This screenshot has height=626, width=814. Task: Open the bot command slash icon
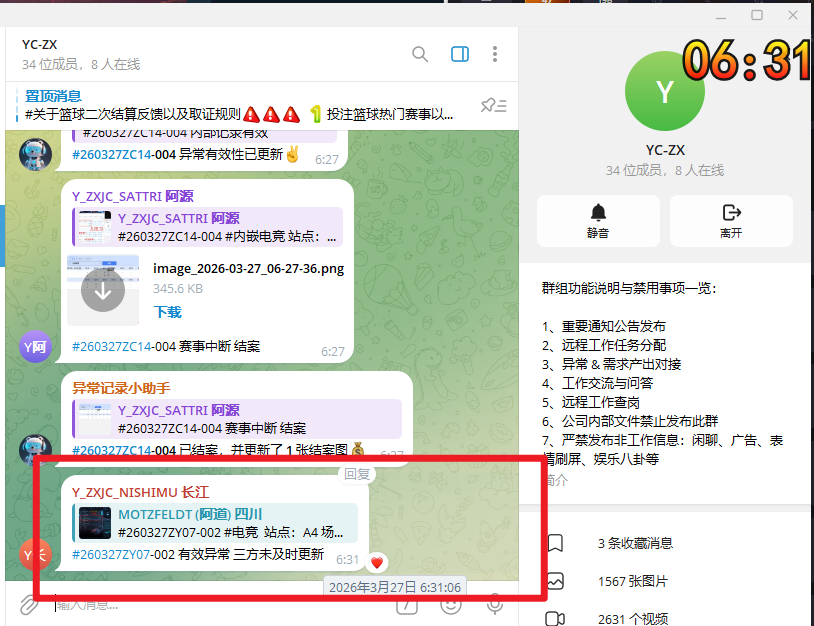pyautogui.click(x=407, y=606)
